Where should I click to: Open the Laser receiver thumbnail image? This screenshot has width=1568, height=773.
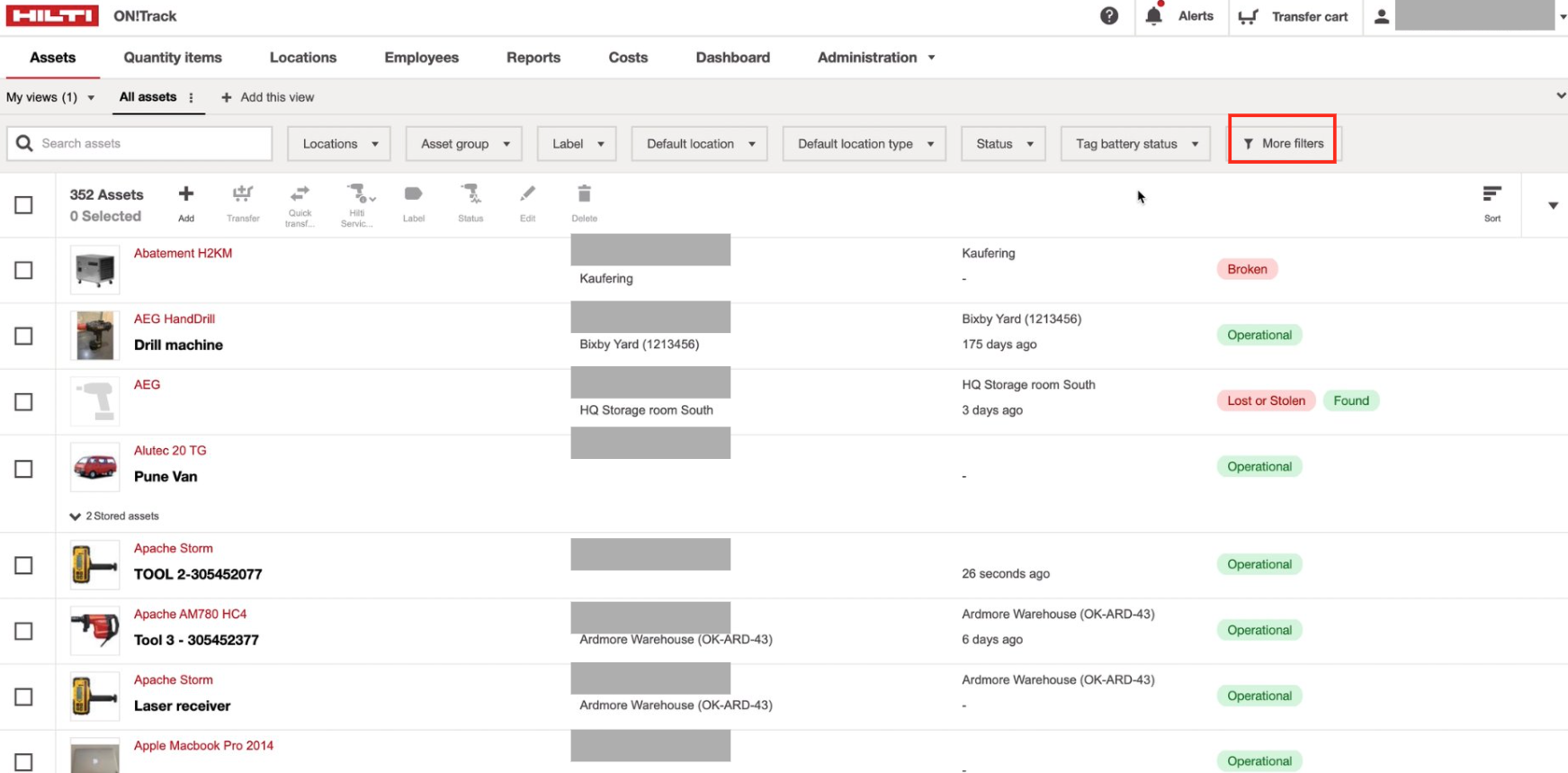pyautogui.click(x=94, y=697)
